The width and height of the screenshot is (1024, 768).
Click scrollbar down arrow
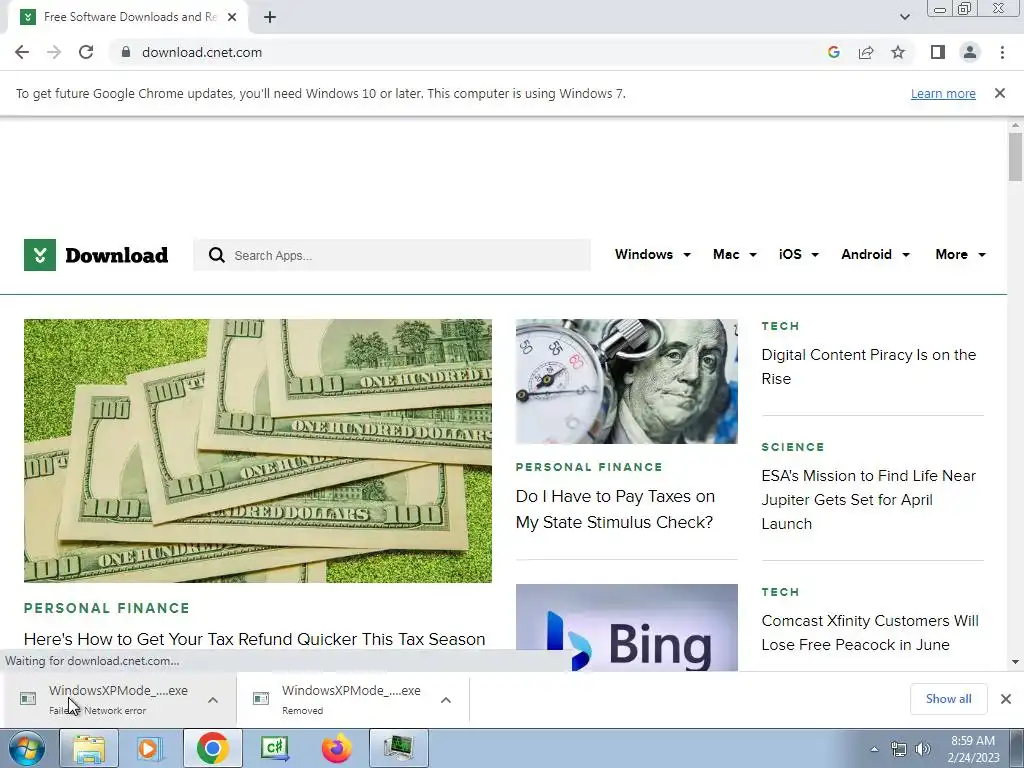click(1015, 662)
